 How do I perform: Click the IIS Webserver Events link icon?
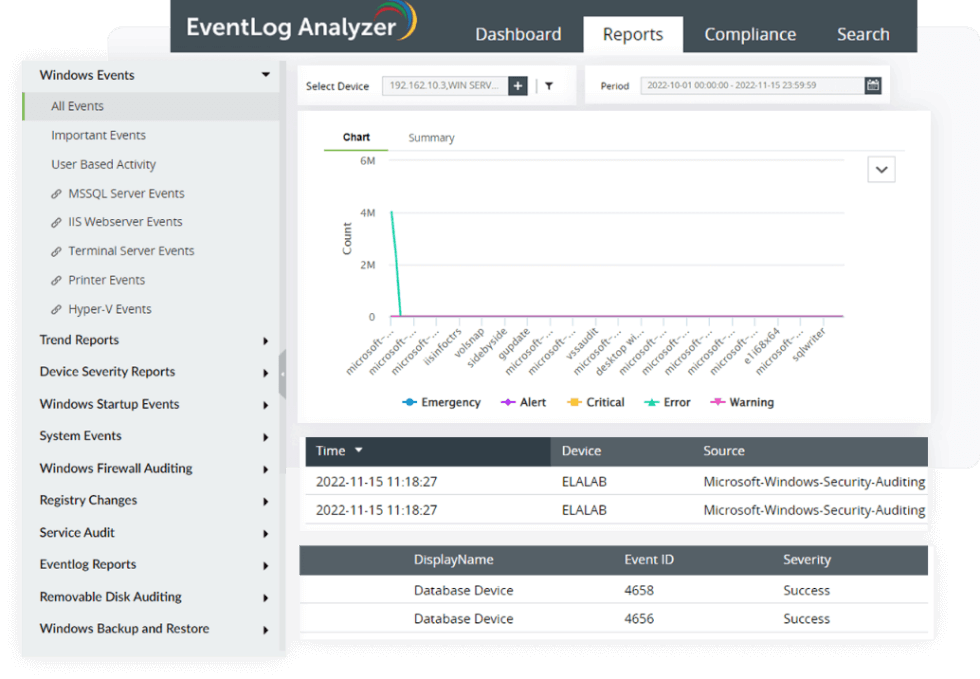[57, 222]
